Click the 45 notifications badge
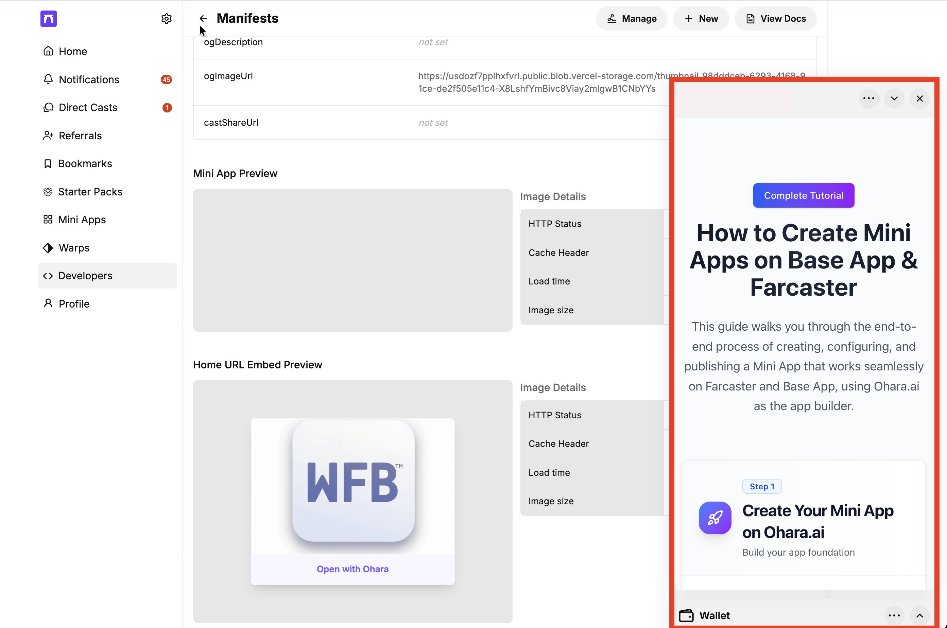 166,80
